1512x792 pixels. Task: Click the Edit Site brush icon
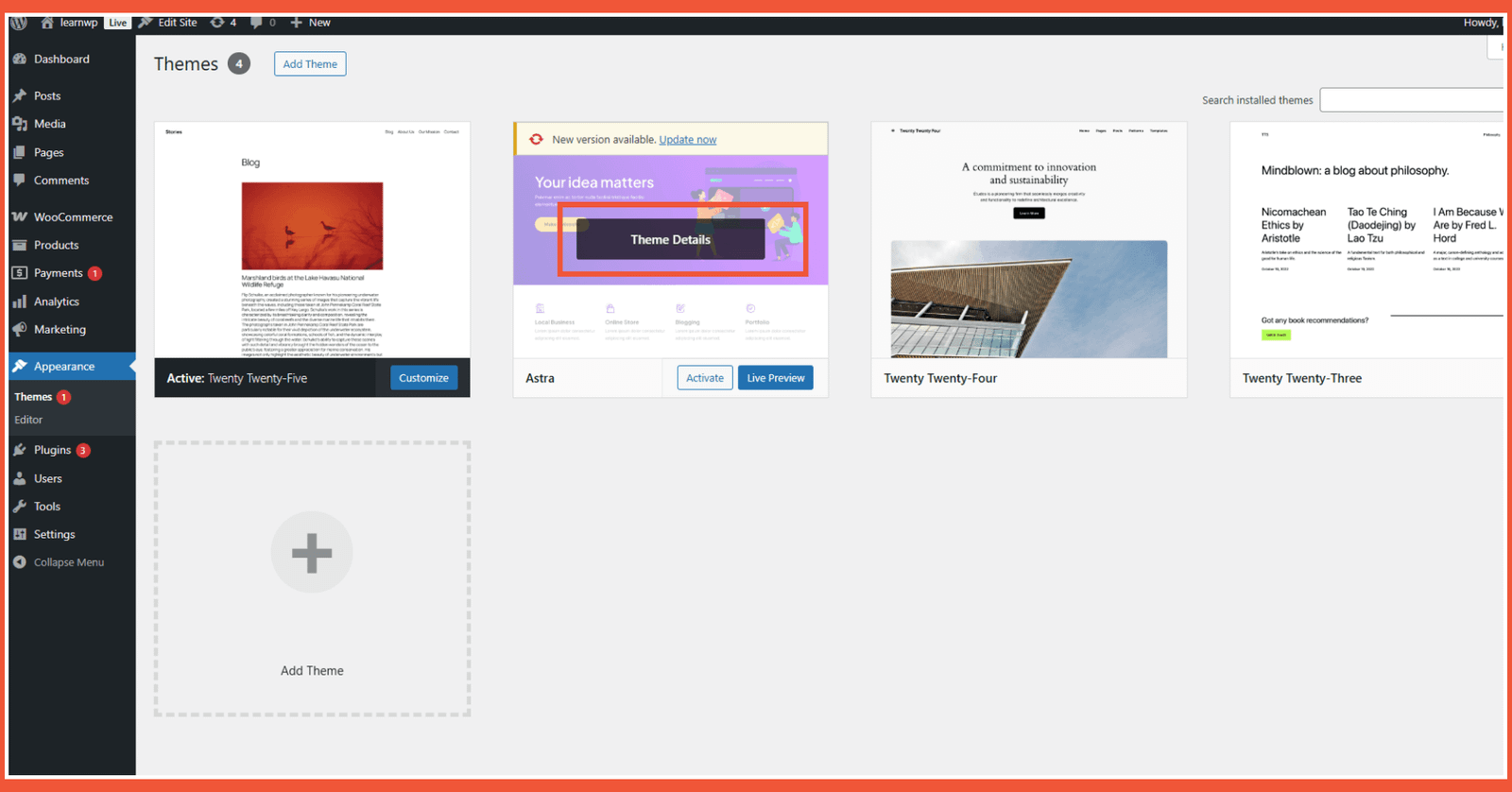tap(146, 23)
